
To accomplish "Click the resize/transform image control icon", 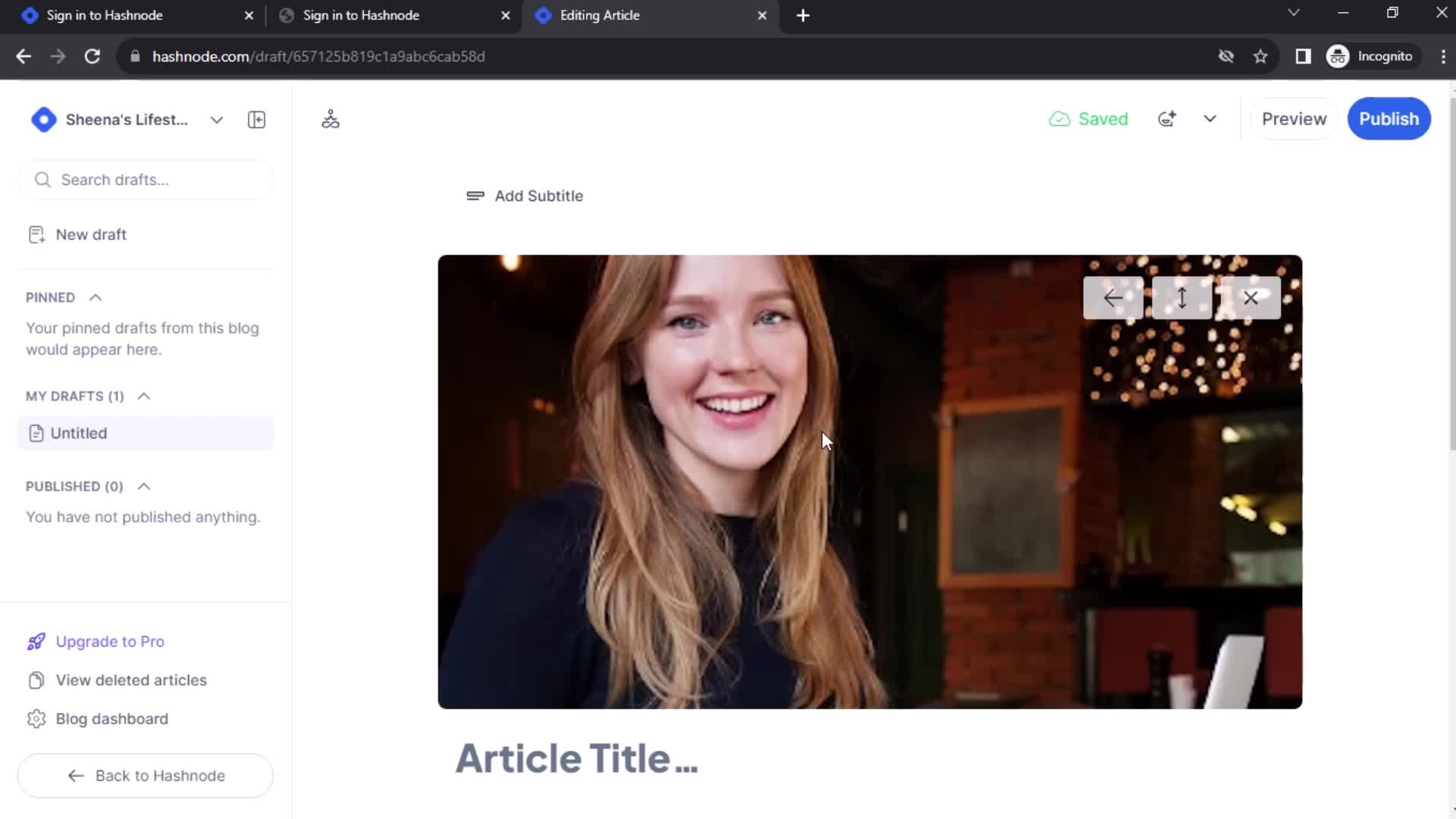I will point(1182,297).
